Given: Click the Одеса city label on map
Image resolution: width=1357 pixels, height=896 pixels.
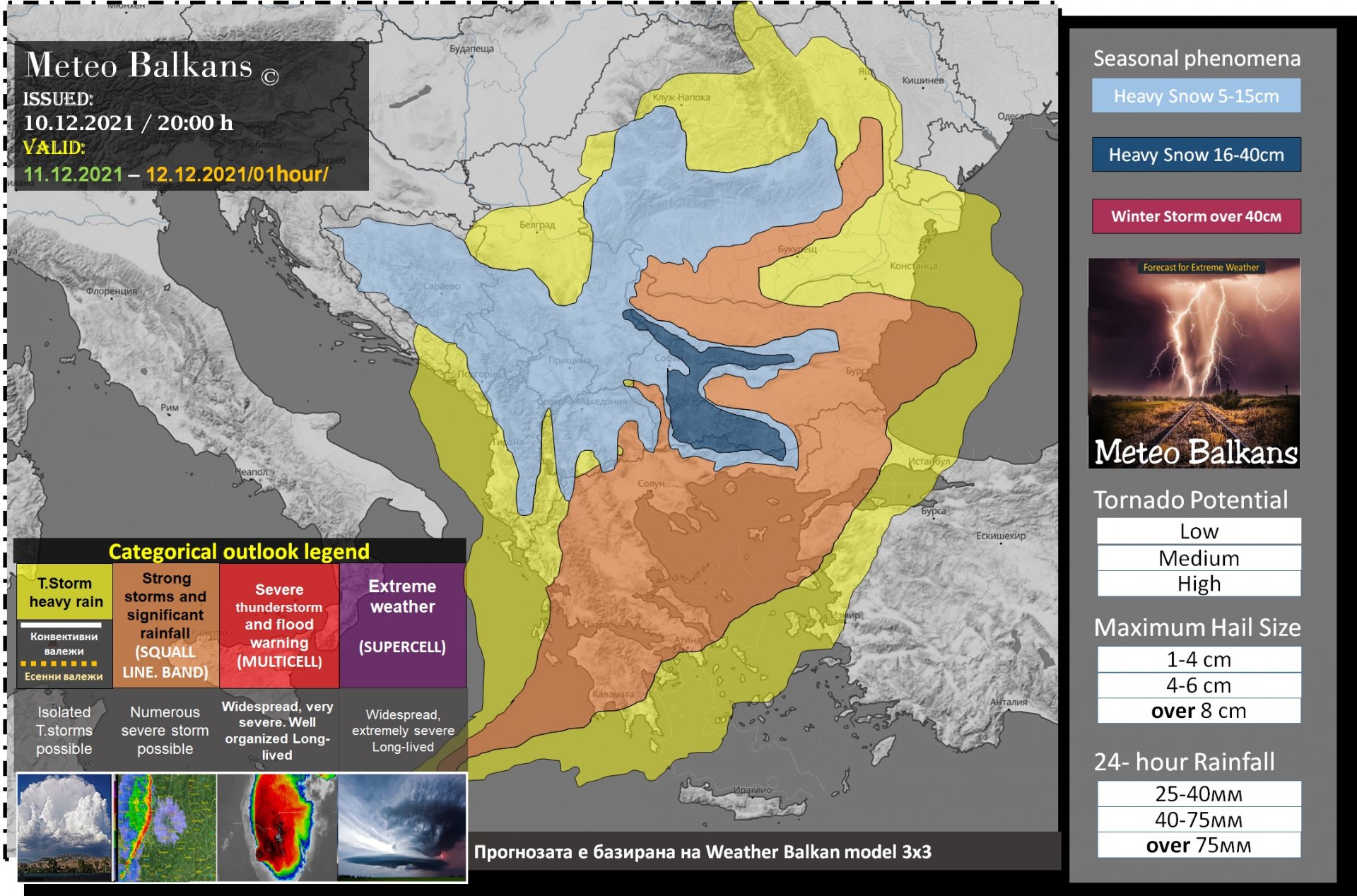Looking at the screenshot, I should (x=1011, y=116).
